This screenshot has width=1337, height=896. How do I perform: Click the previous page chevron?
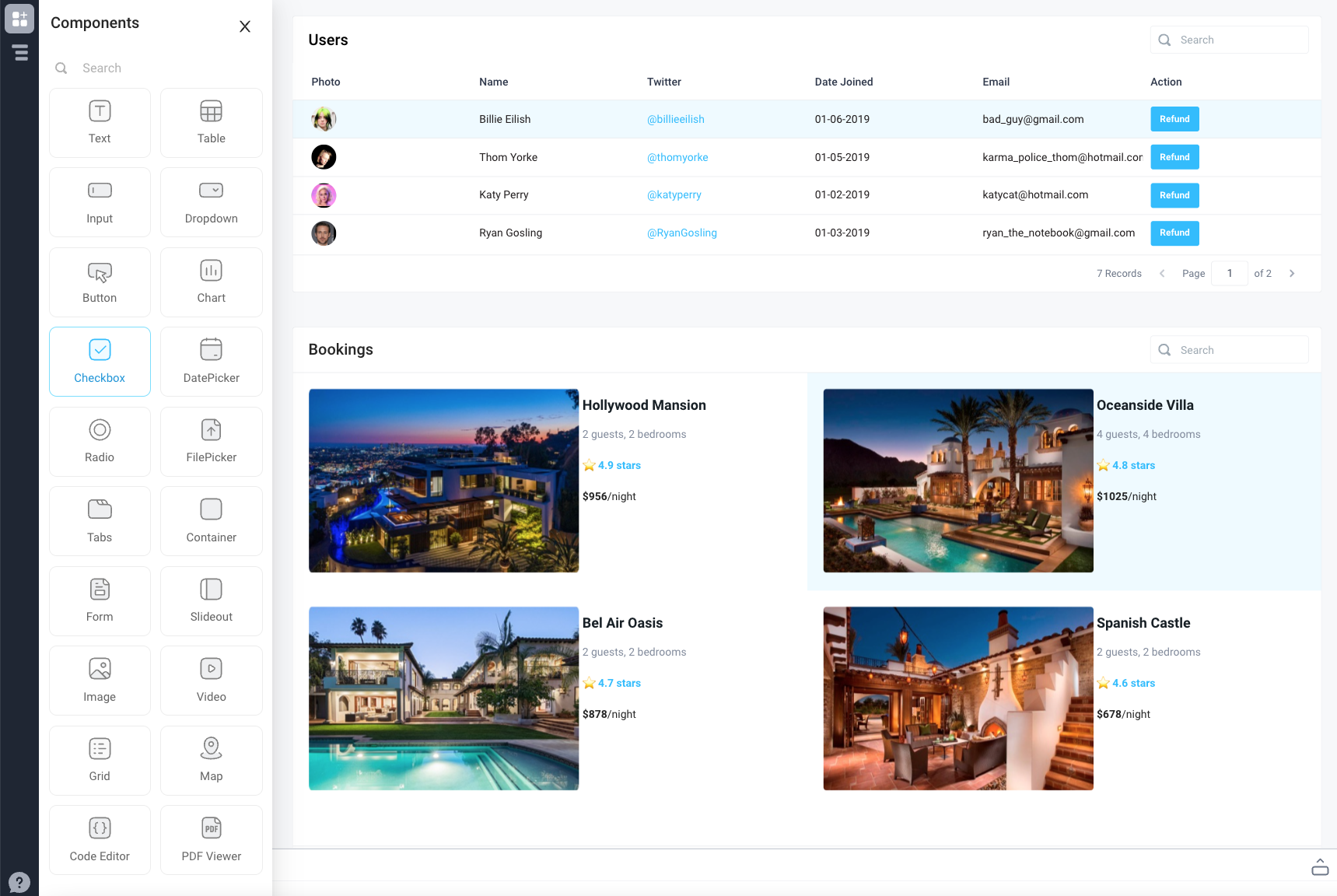tap(1162, 273)
